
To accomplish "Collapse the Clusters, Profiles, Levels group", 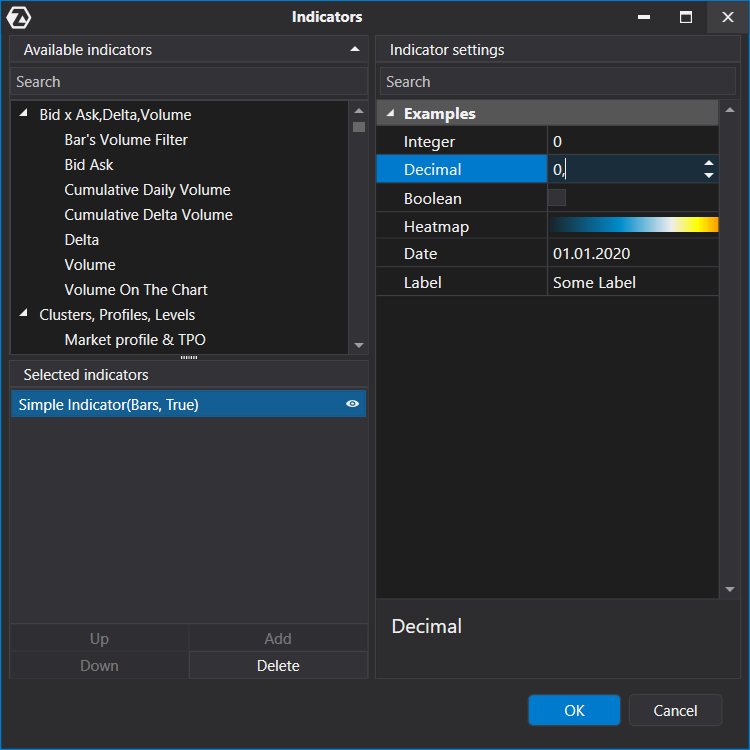I will (x=23, y=313).
